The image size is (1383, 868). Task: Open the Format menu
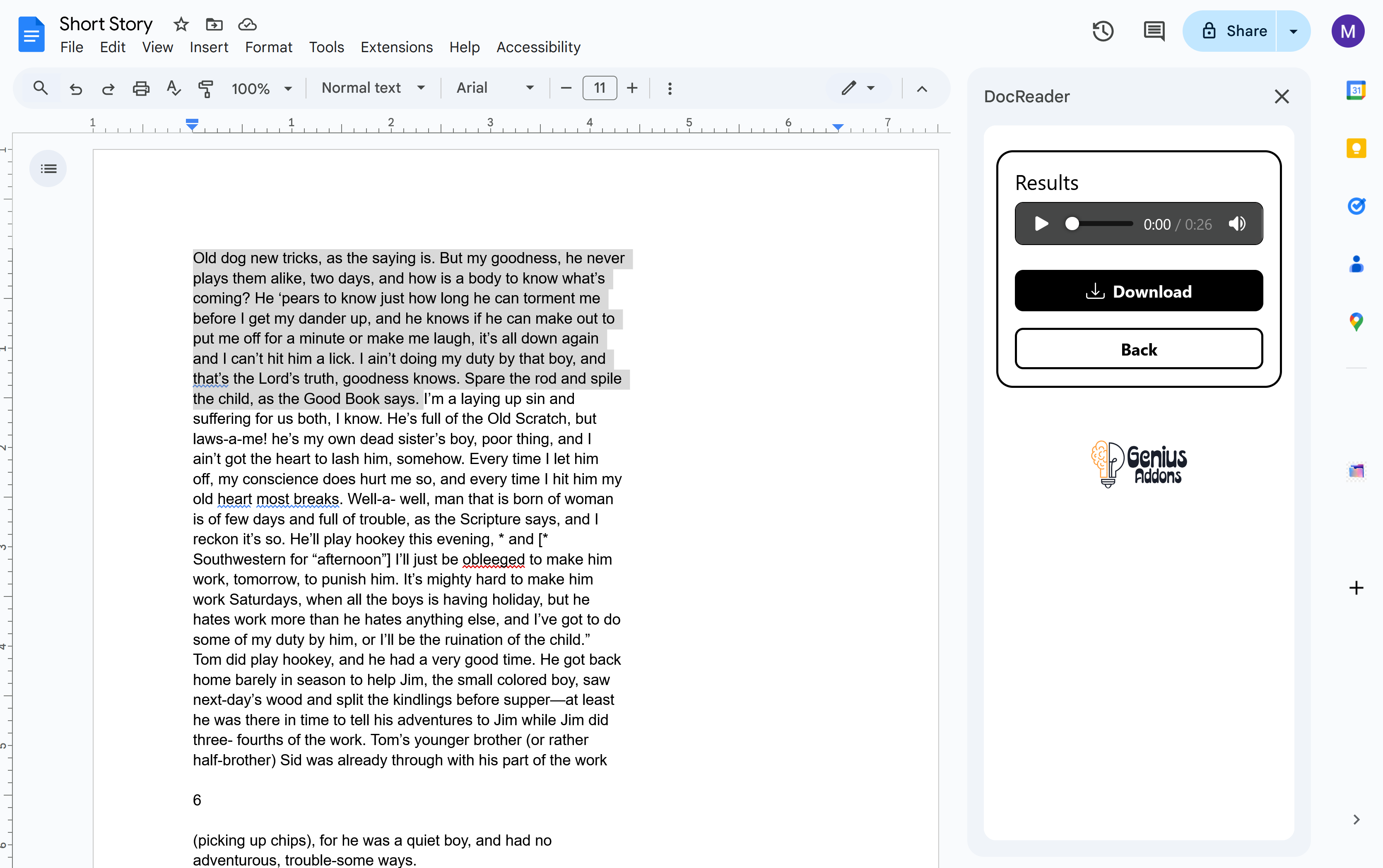[x=269, y=47]
